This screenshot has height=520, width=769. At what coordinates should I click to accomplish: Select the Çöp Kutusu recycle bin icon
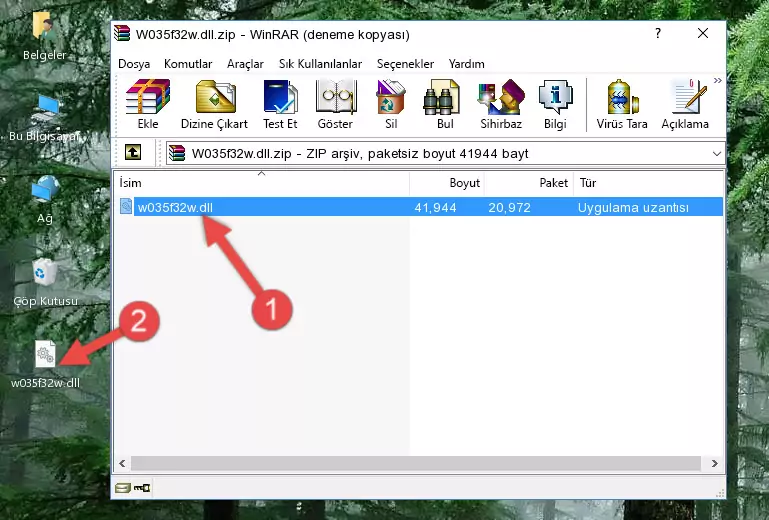(x=45, y=283)
